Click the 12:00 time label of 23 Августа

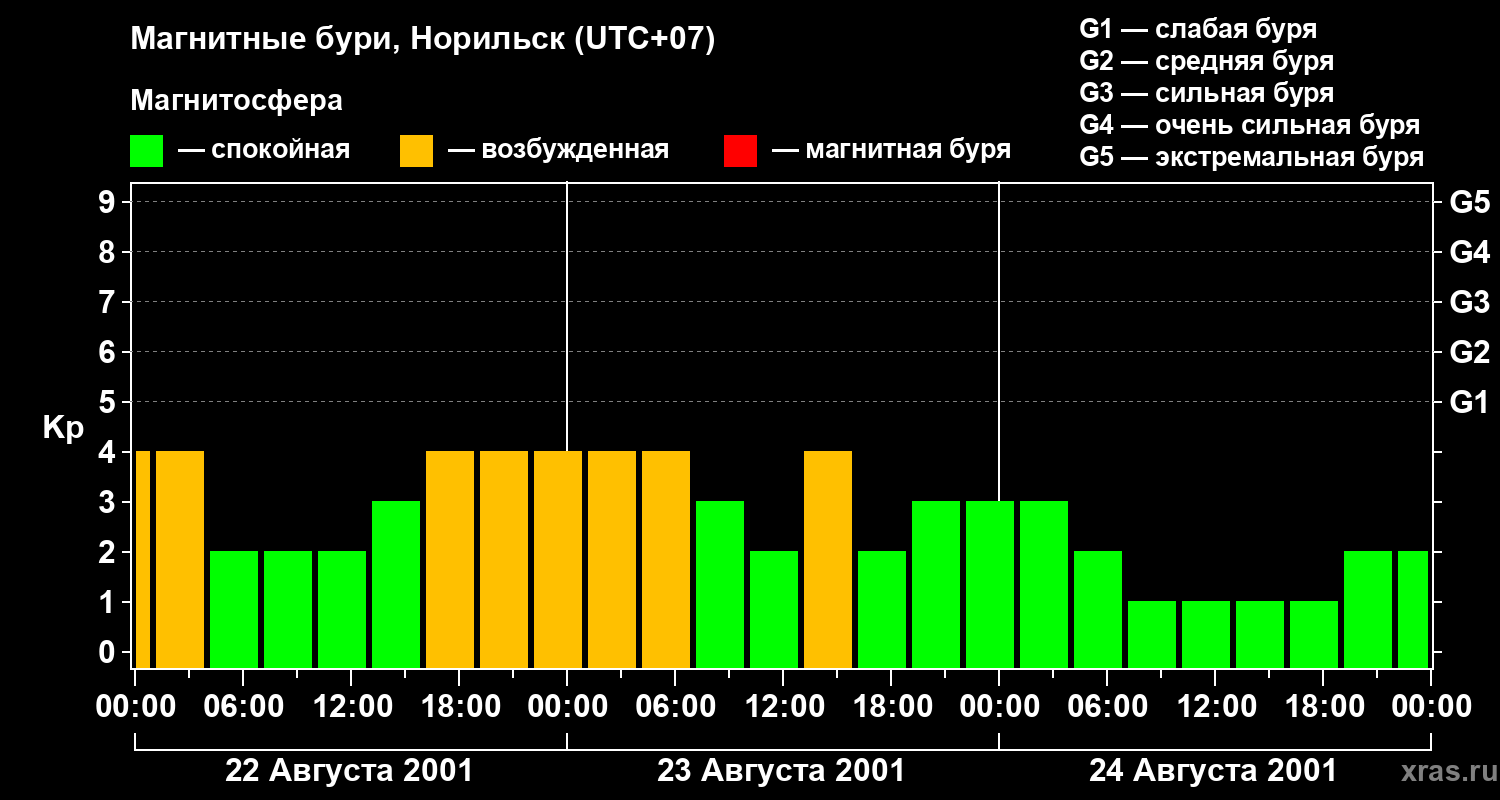pos(783,707)
